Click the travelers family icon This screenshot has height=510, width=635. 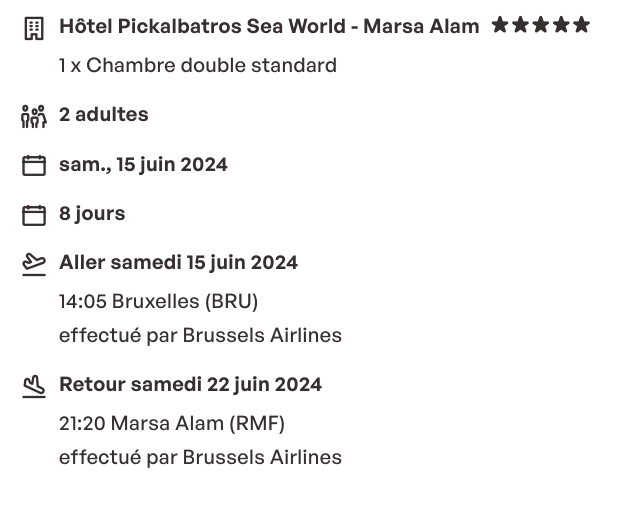tap(34, 117)
